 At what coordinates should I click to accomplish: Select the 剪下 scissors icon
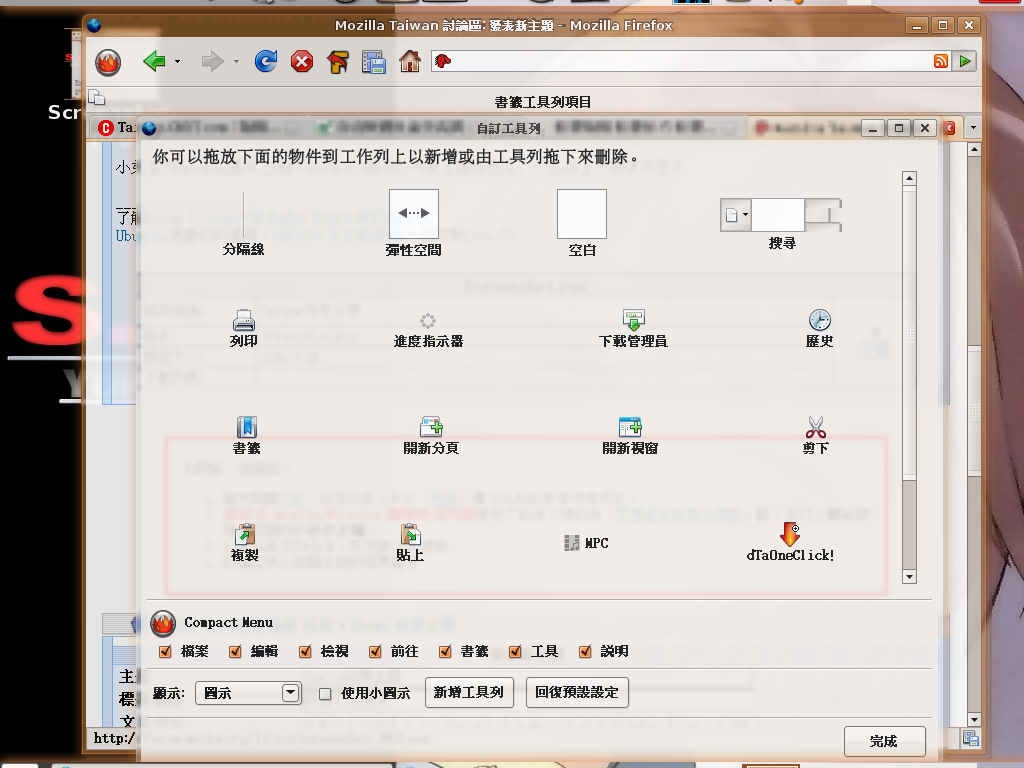(816, 426)
